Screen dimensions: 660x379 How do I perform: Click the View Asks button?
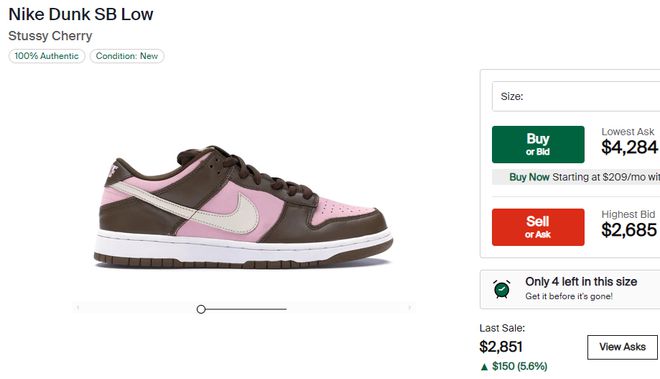click(622, 347)
